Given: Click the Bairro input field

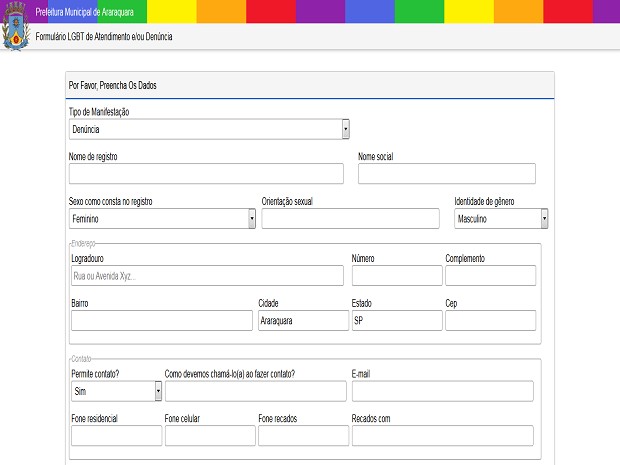Looking at the screenshot, I should pos(162,320).
